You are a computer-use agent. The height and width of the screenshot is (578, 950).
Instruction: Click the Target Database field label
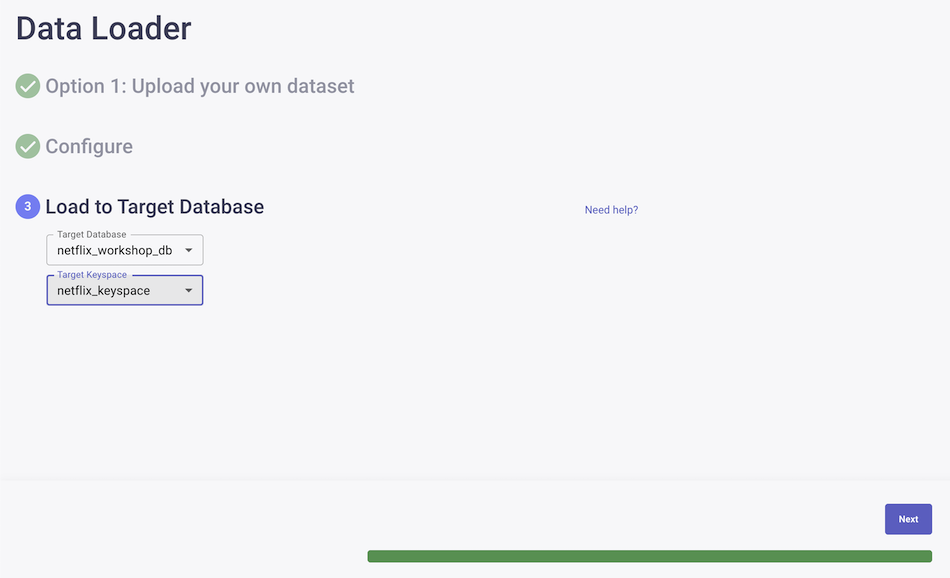click(91, 234)
